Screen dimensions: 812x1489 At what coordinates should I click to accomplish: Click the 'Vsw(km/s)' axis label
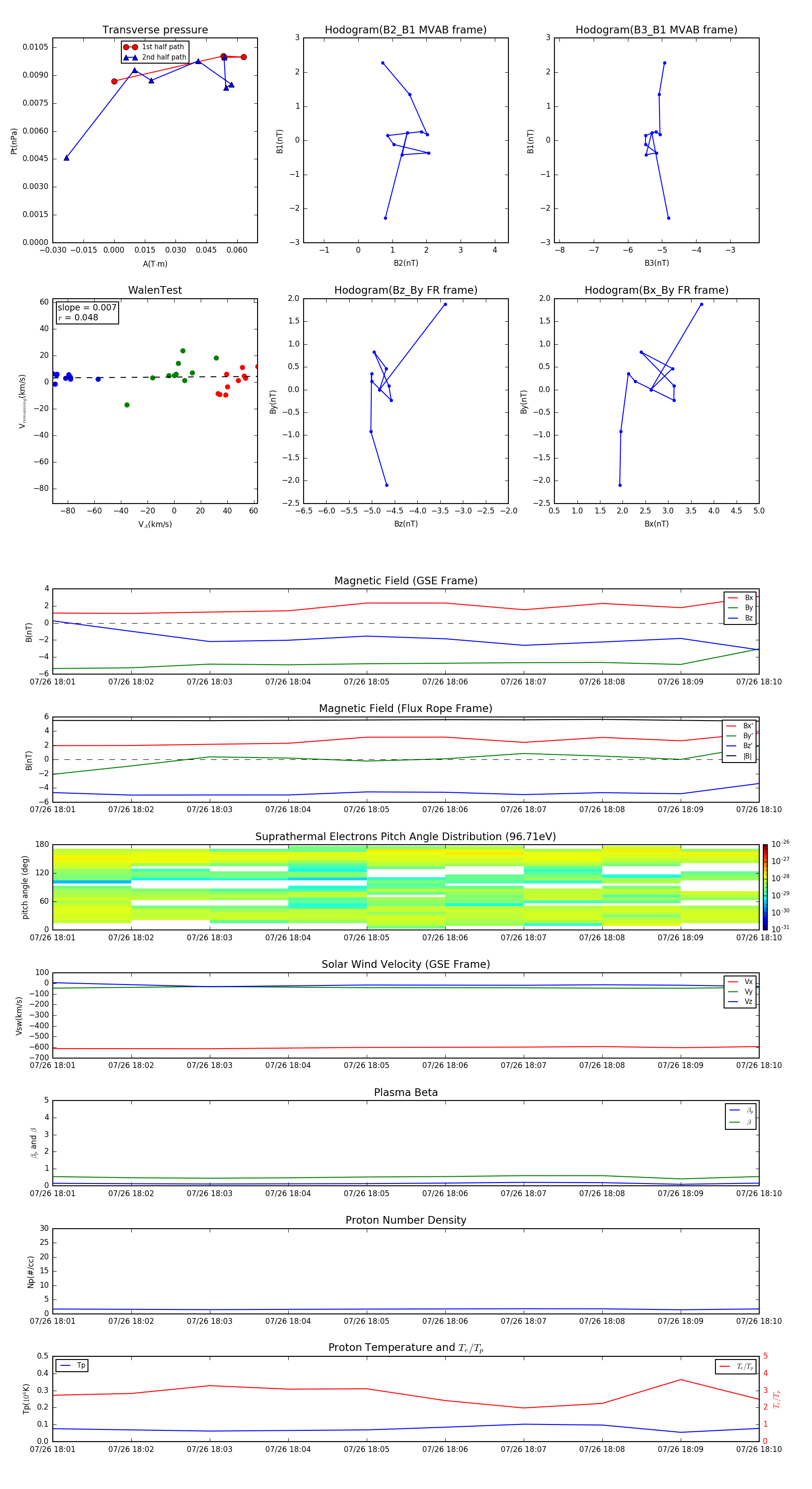coord(19,1016)
